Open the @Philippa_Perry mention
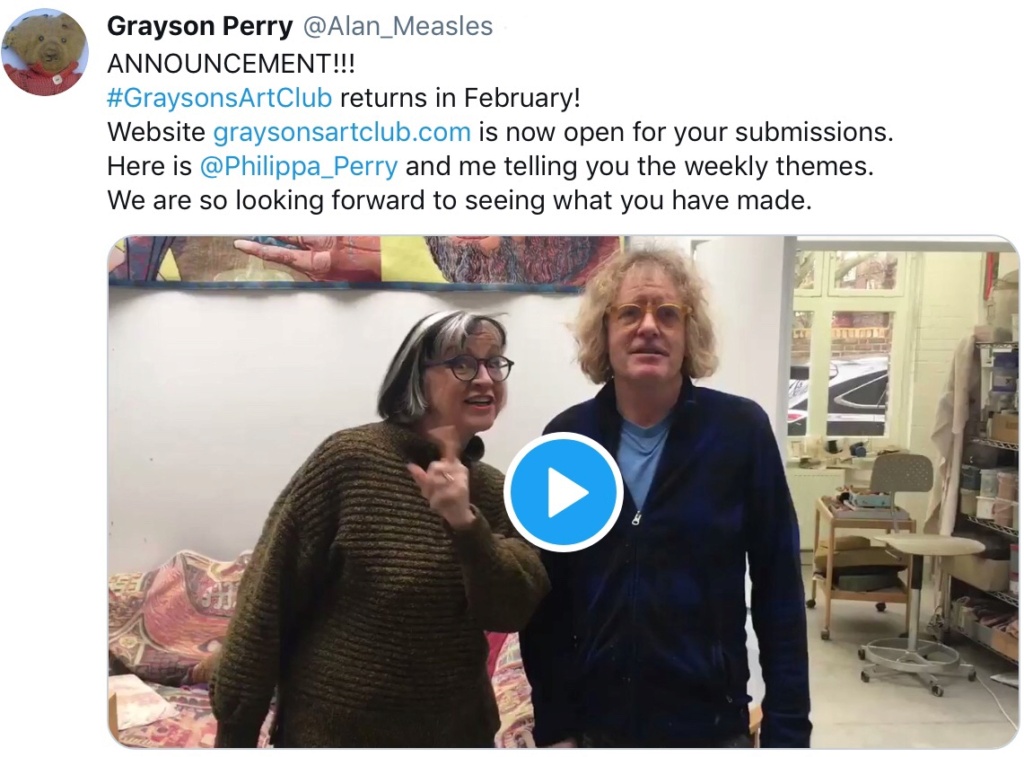This screenshot has width=1024, height=757. (298, 166)
